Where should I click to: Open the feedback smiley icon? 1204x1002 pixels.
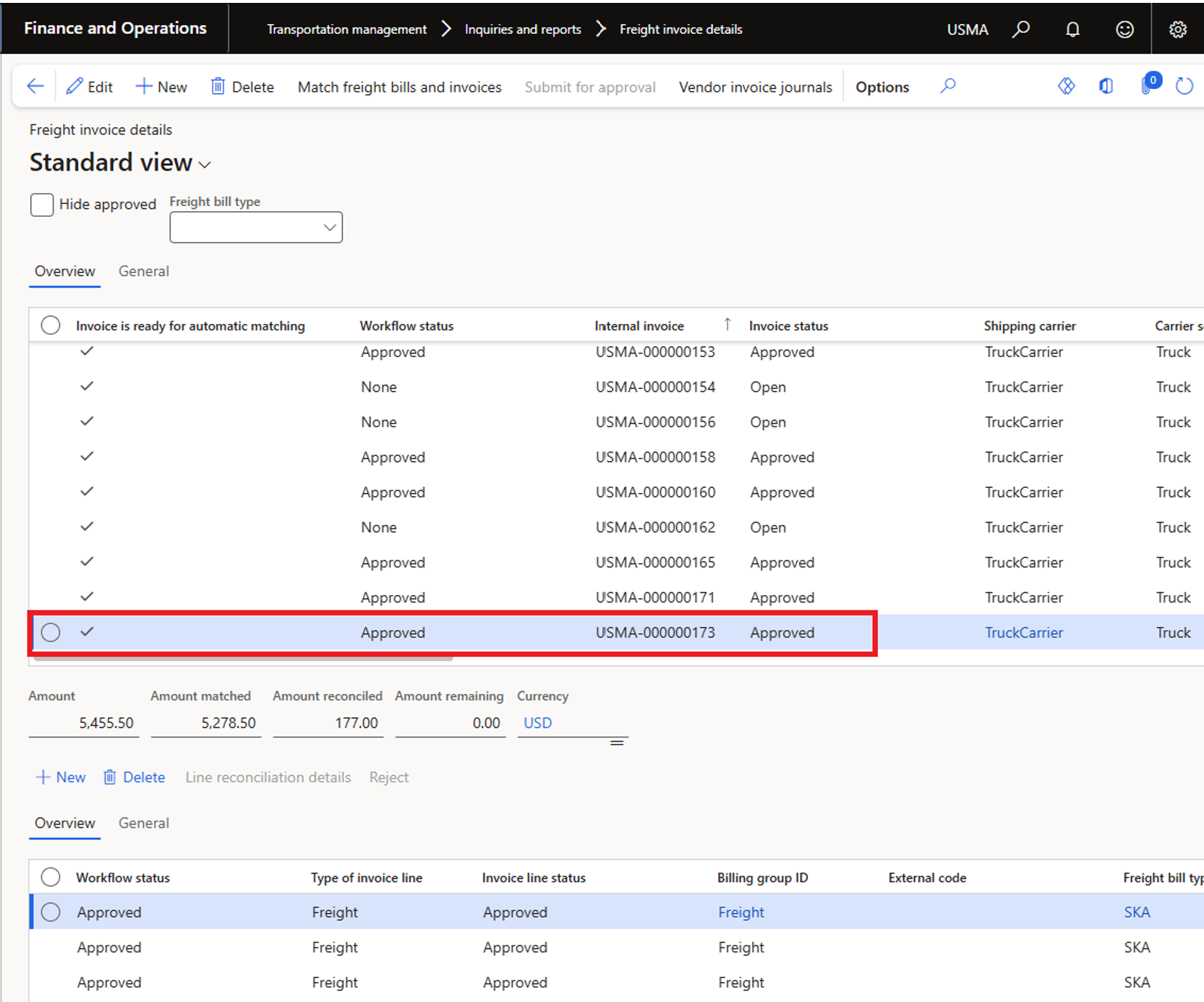click(1124, 30)
